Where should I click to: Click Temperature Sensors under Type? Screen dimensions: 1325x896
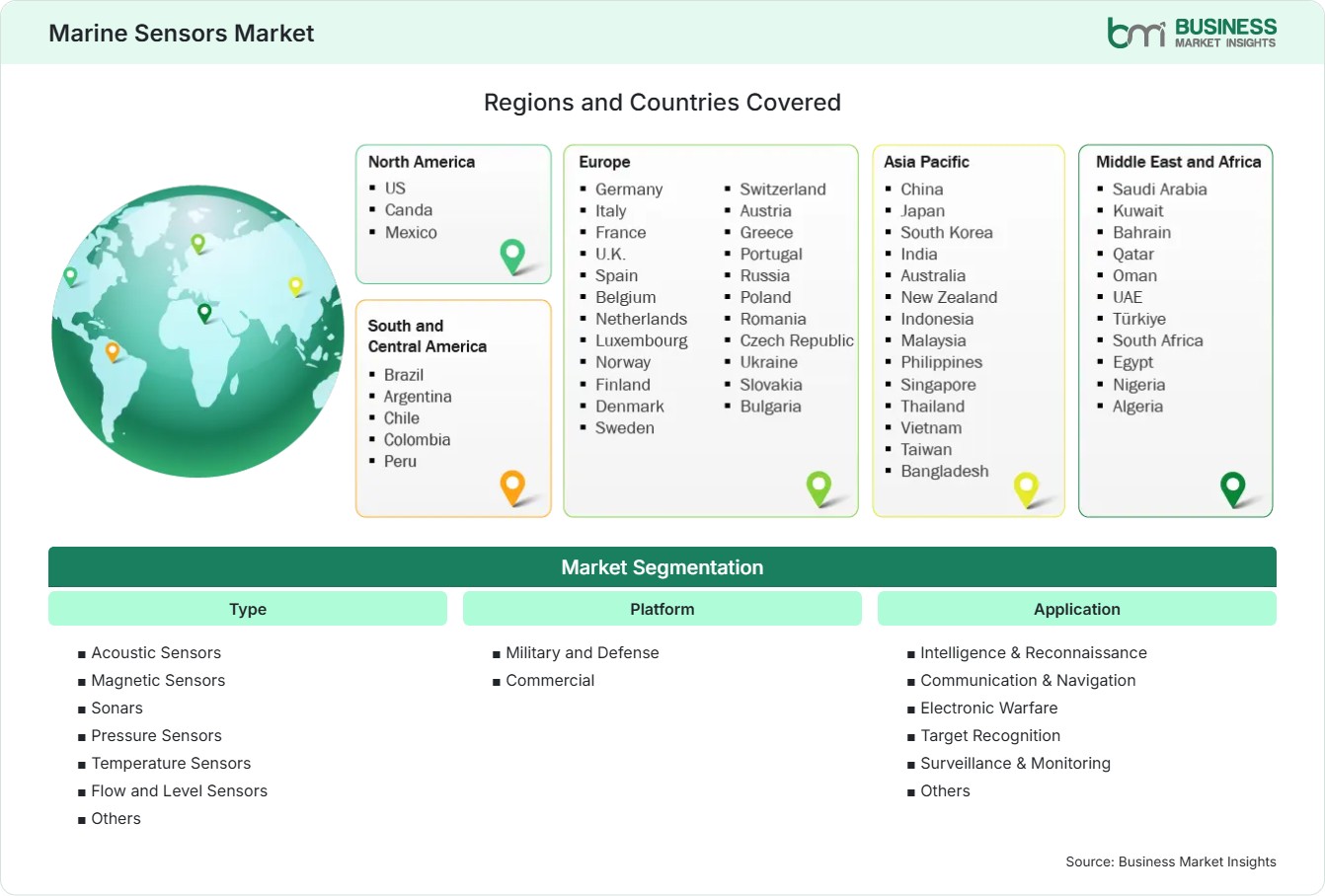[171, 764]
